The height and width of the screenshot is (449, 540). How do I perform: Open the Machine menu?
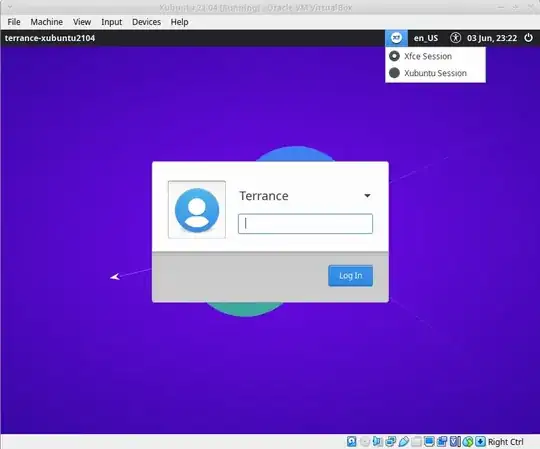click(46, 22)
